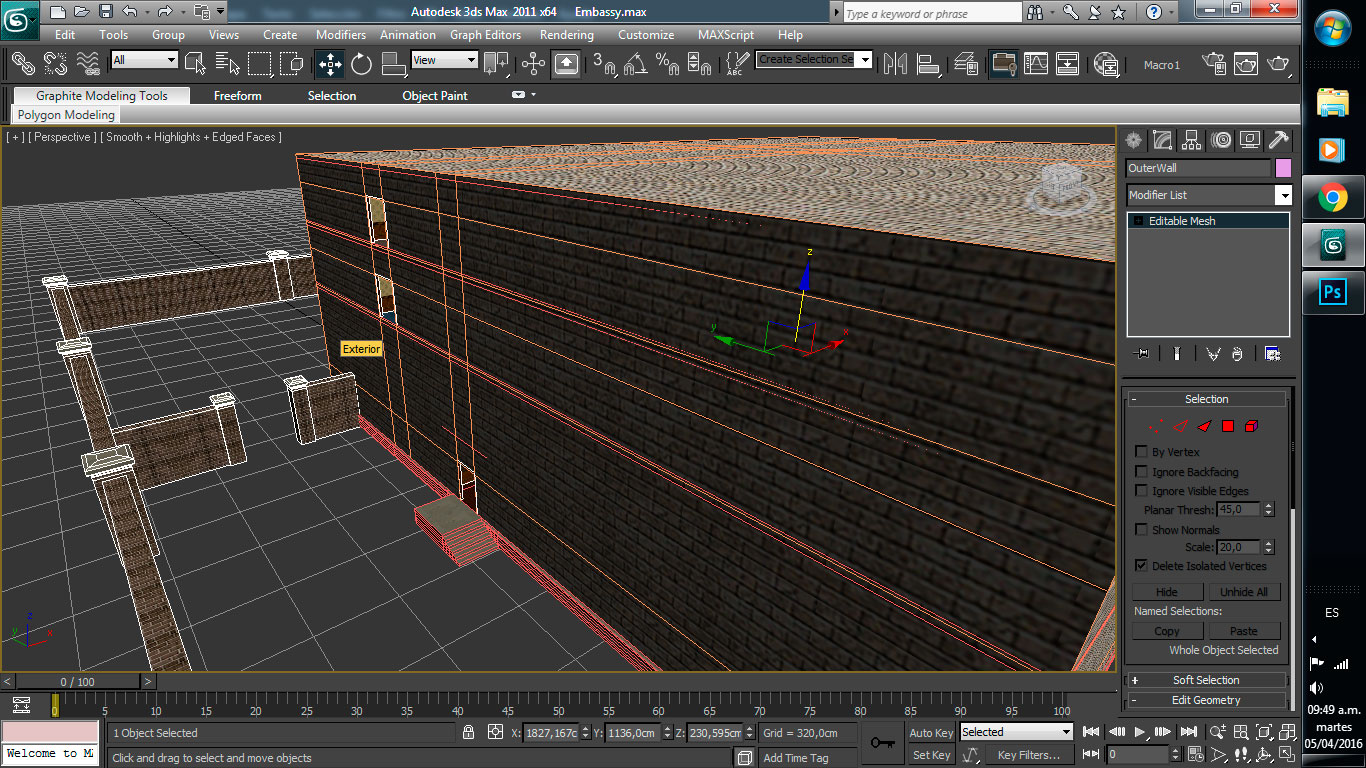The image size is (1366, 768).
Task: Open the View reference coordinate dropdown
Action: 444,60
